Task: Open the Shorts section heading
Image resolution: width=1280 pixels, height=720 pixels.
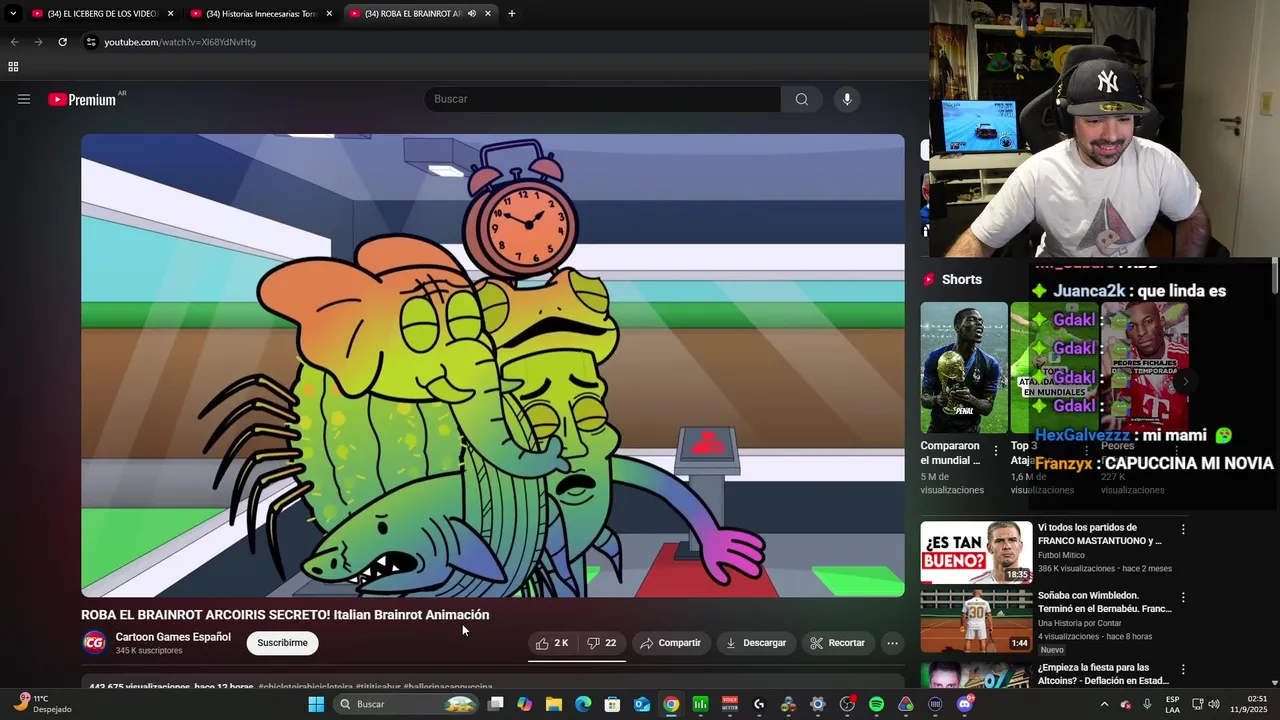Action: (x=962, y=280)
